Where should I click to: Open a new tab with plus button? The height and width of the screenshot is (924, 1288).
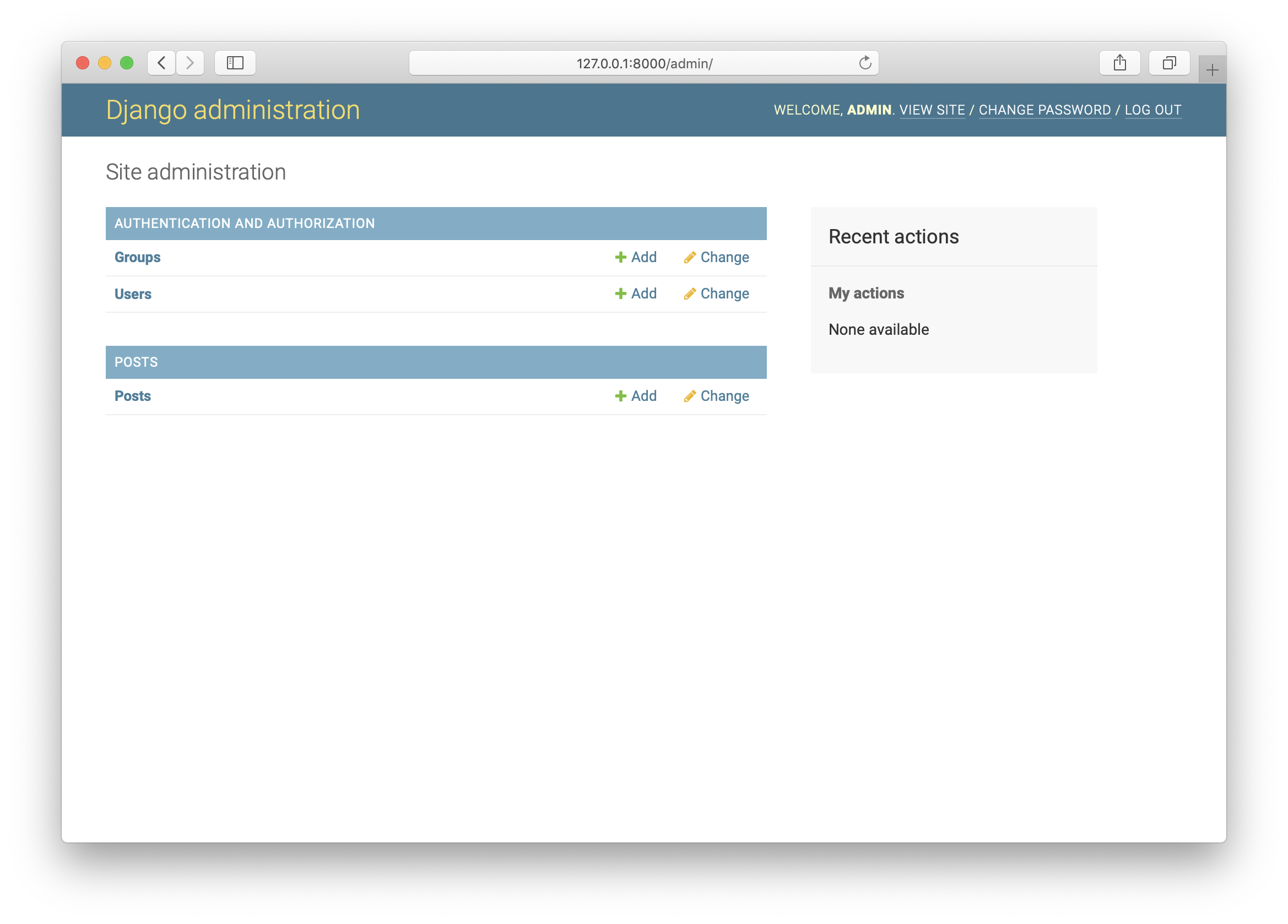(1212, 70)
